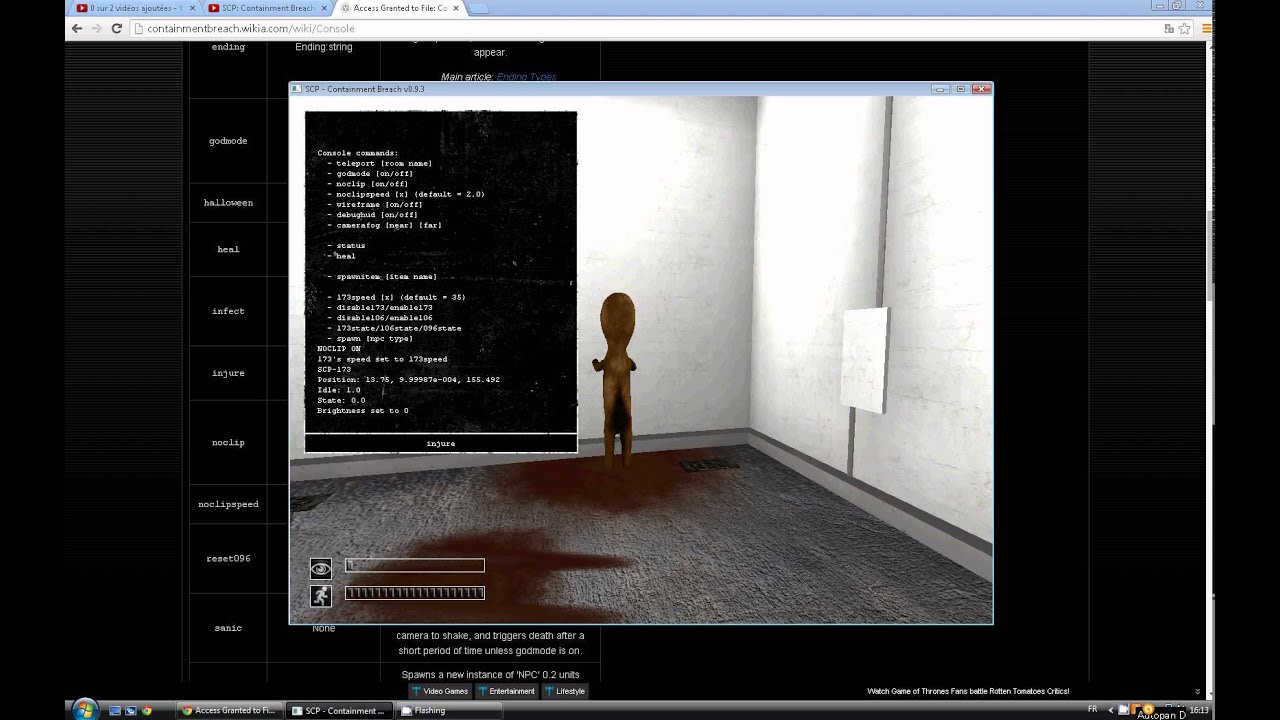Screen dimensions: 1280x720
Task: Click the 'Entertainment' footer button
Action: pyautogui.click(x=506, y=691)
